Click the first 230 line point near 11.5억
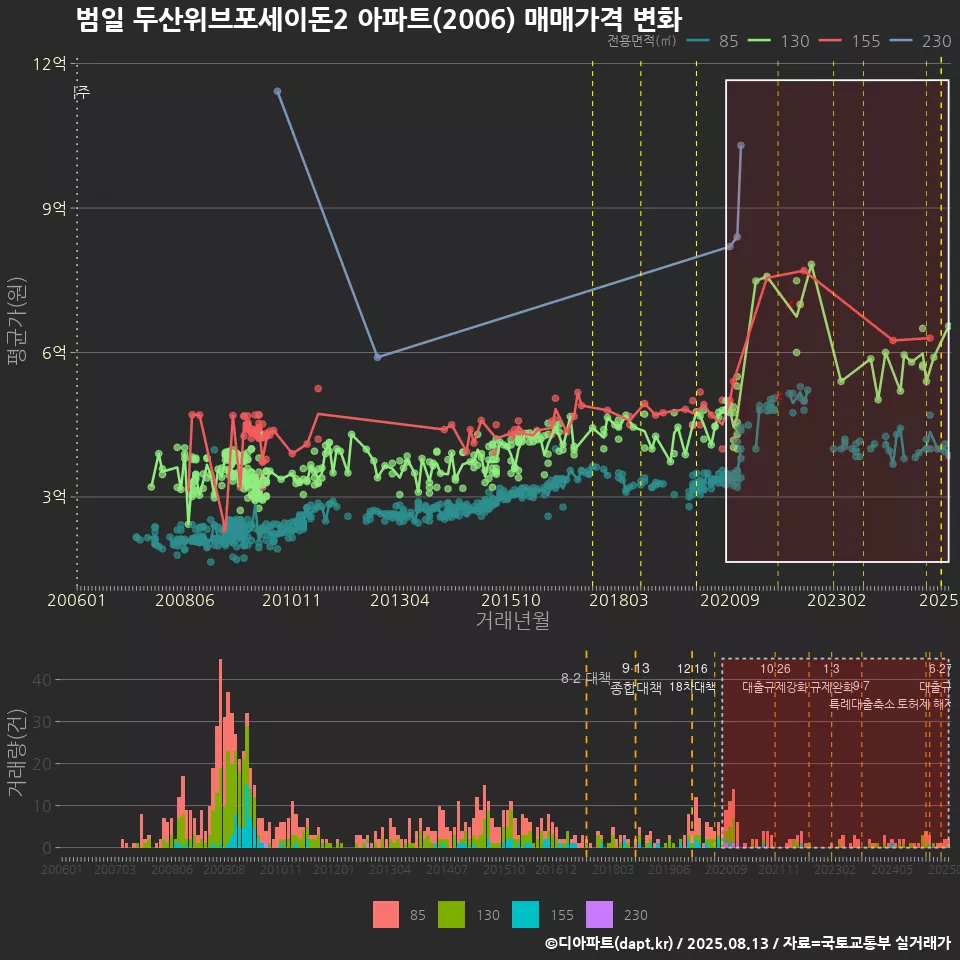 (277, 91)
